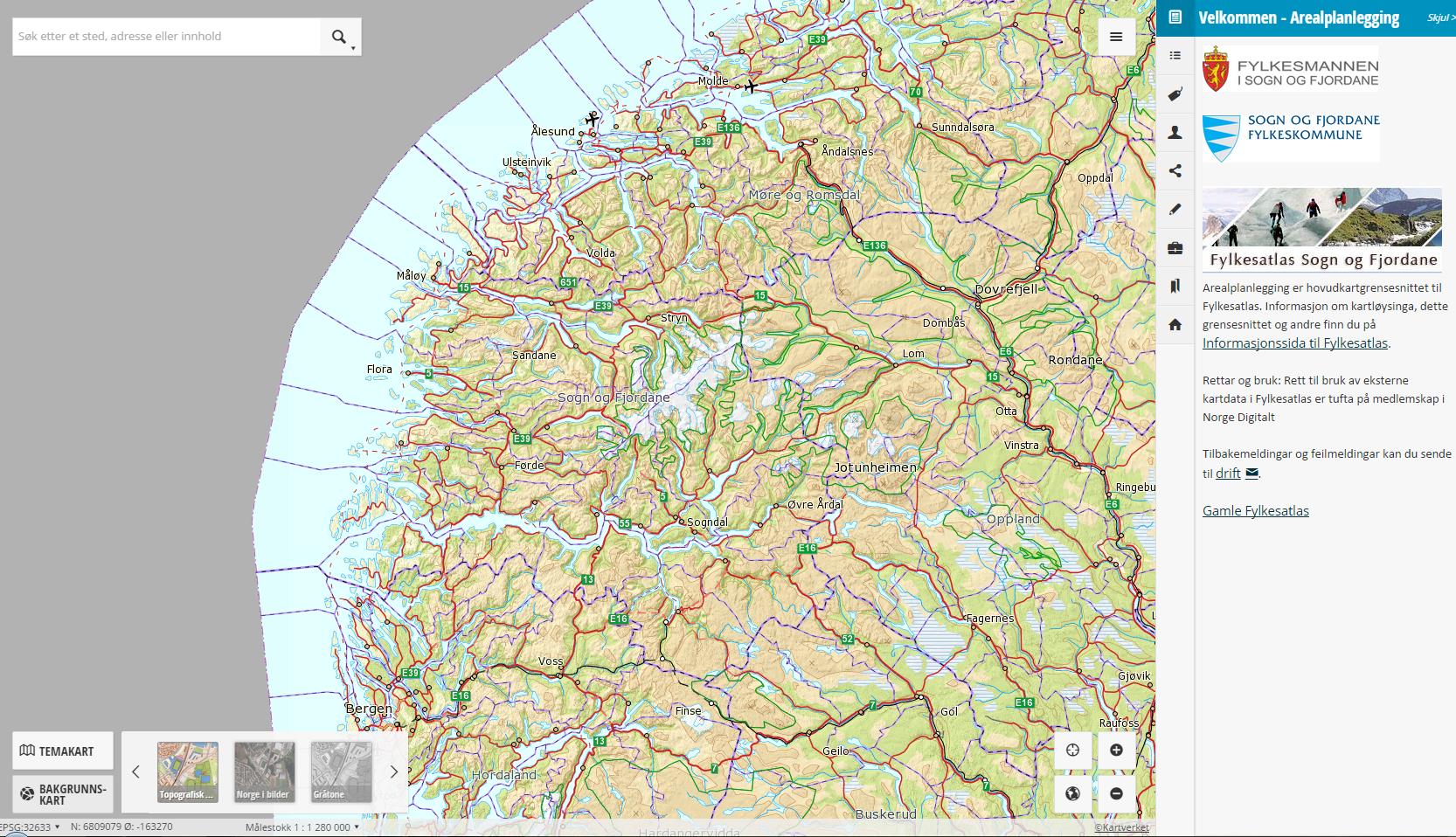Open the hamburger menu on the map

point(1116,37)
